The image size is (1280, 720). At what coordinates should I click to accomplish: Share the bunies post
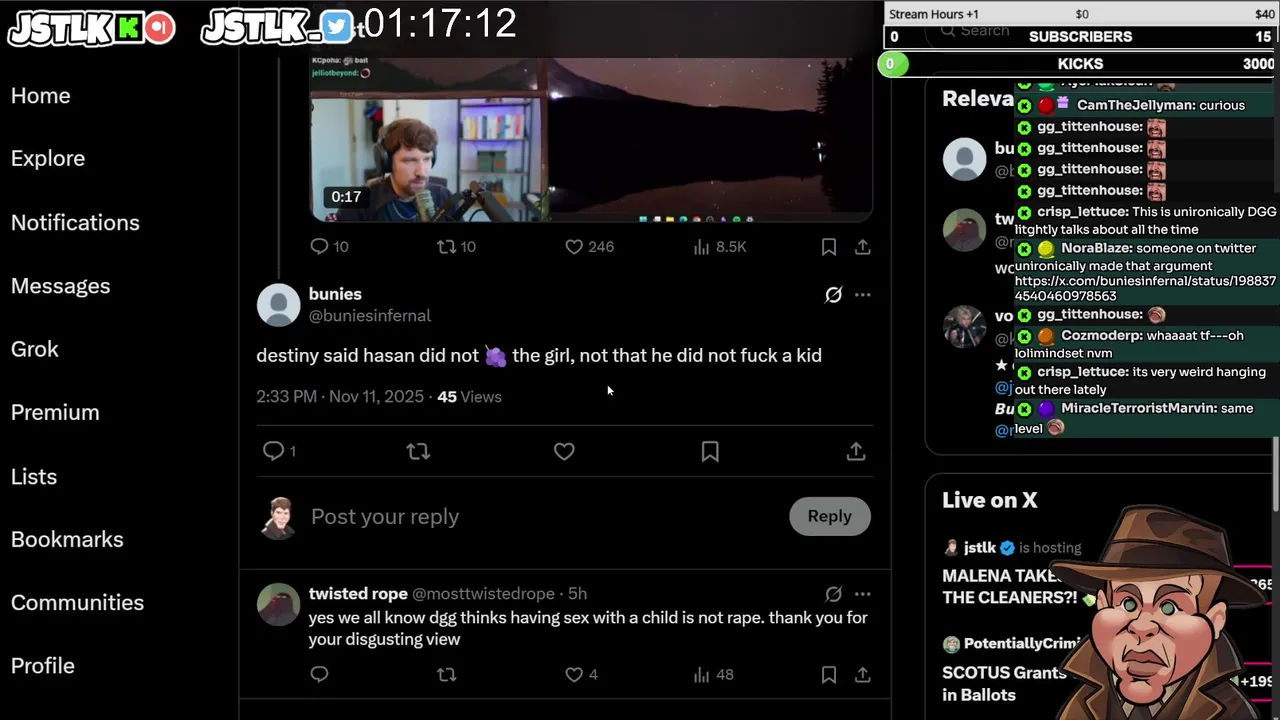tap(855, 452)
